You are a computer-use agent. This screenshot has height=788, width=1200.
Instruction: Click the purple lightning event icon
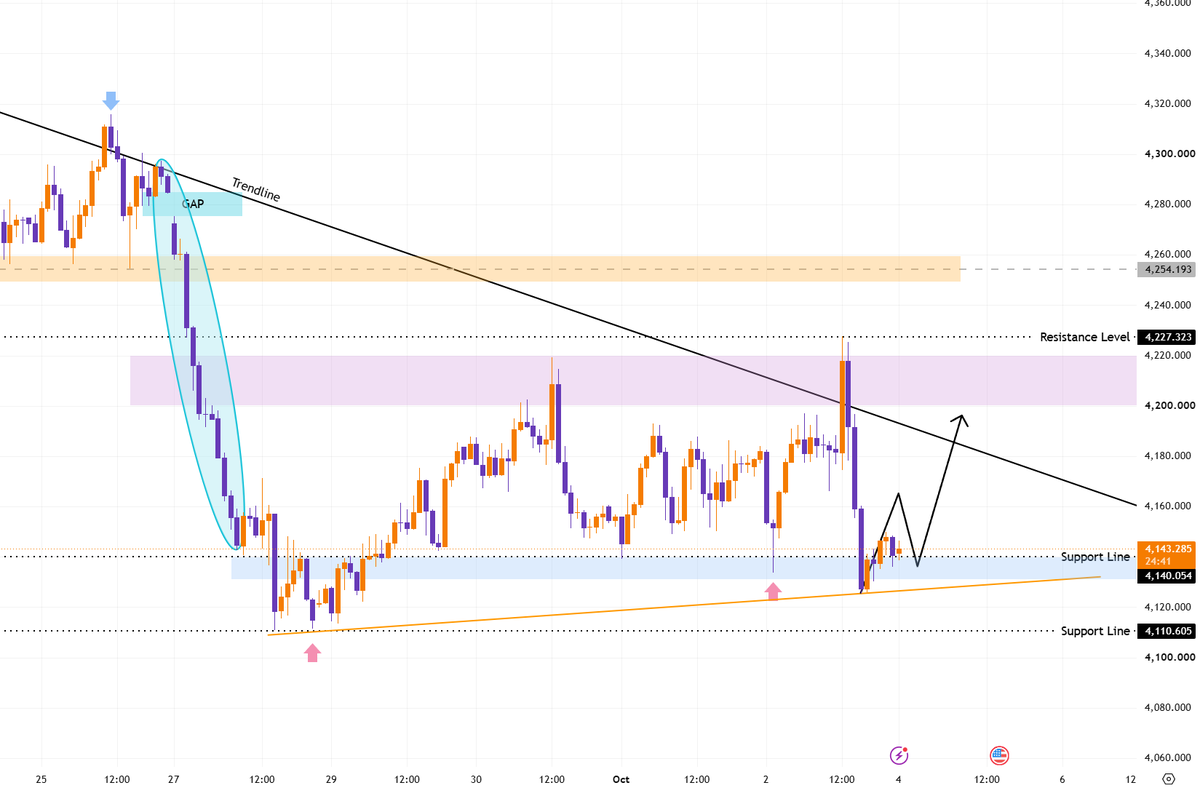click(900, 756)
